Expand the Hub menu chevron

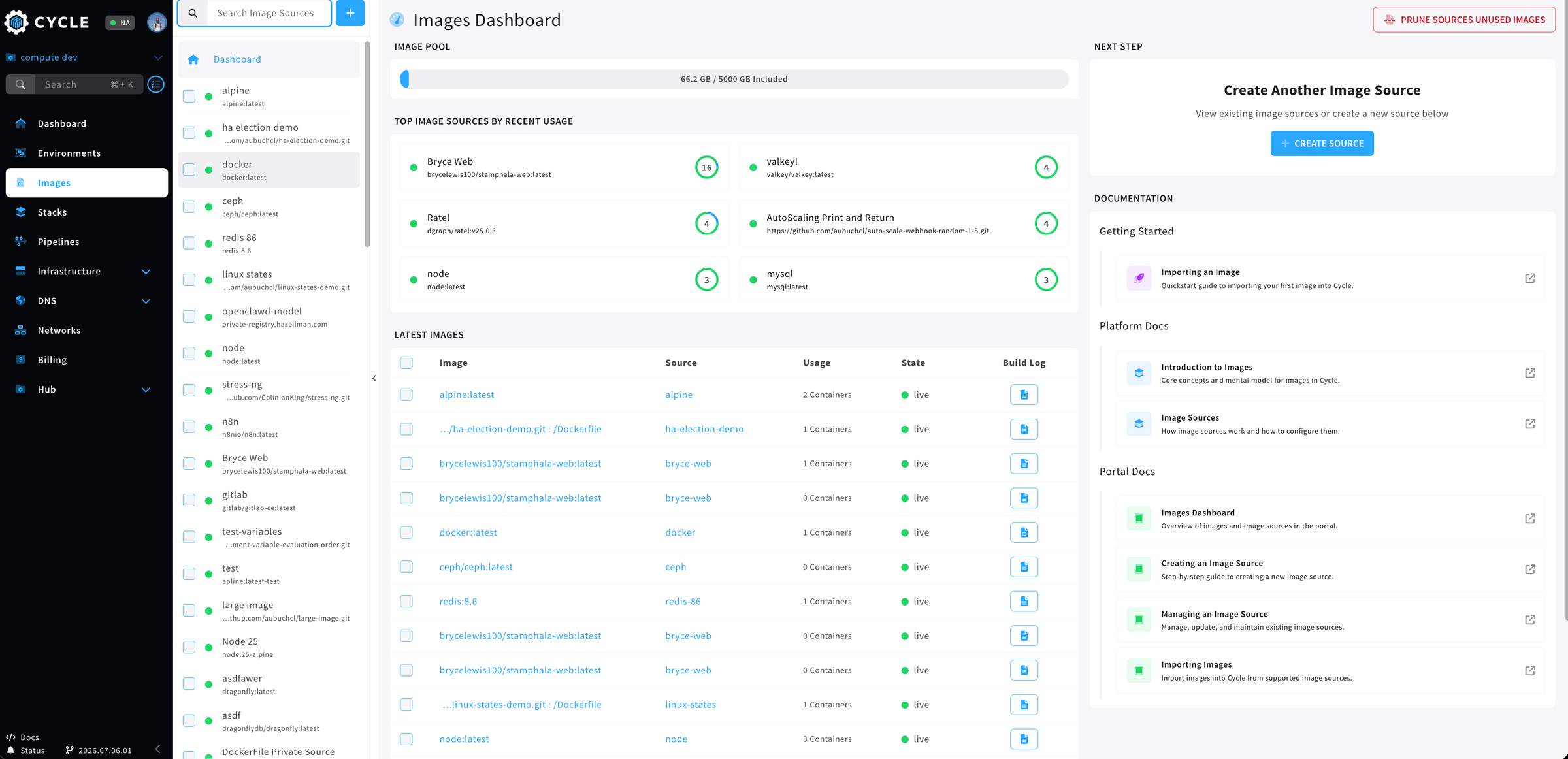(146, 389)
